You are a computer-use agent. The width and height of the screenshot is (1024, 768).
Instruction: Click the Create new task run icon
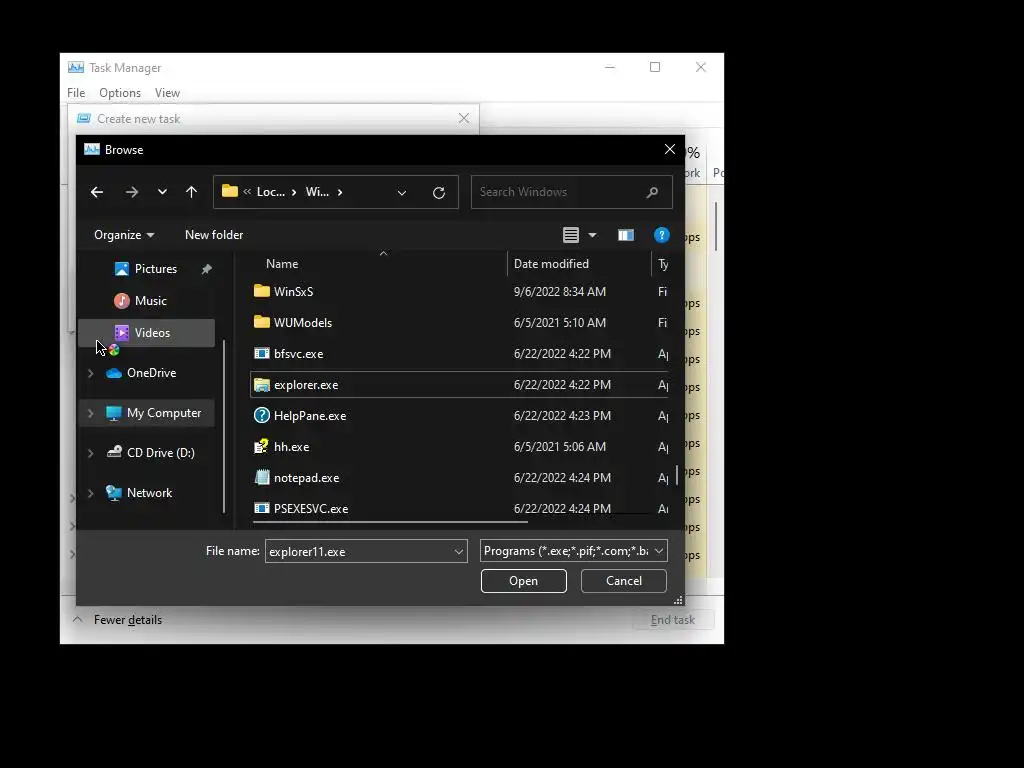coord(84,118)
